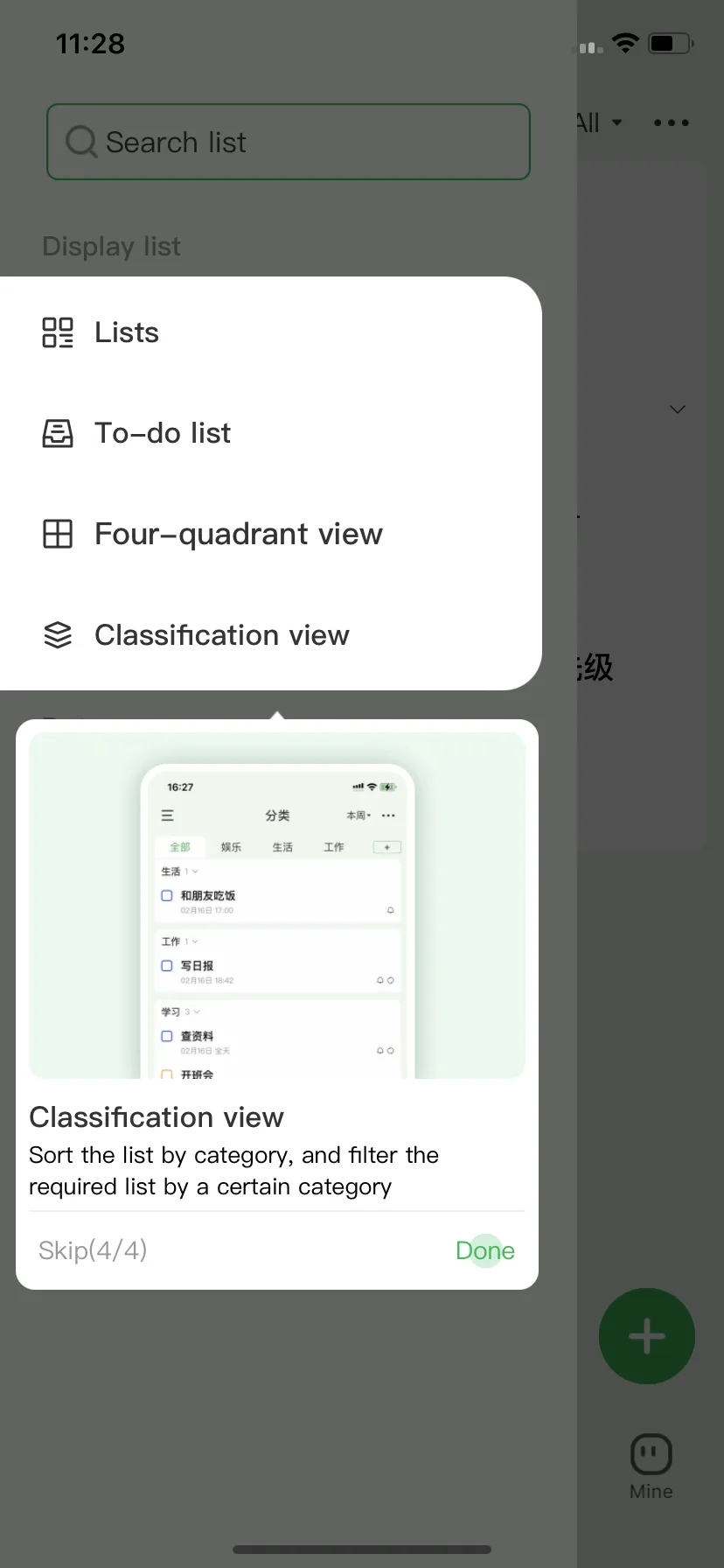Tap the search magnifier icon

(x=81, y=142)
